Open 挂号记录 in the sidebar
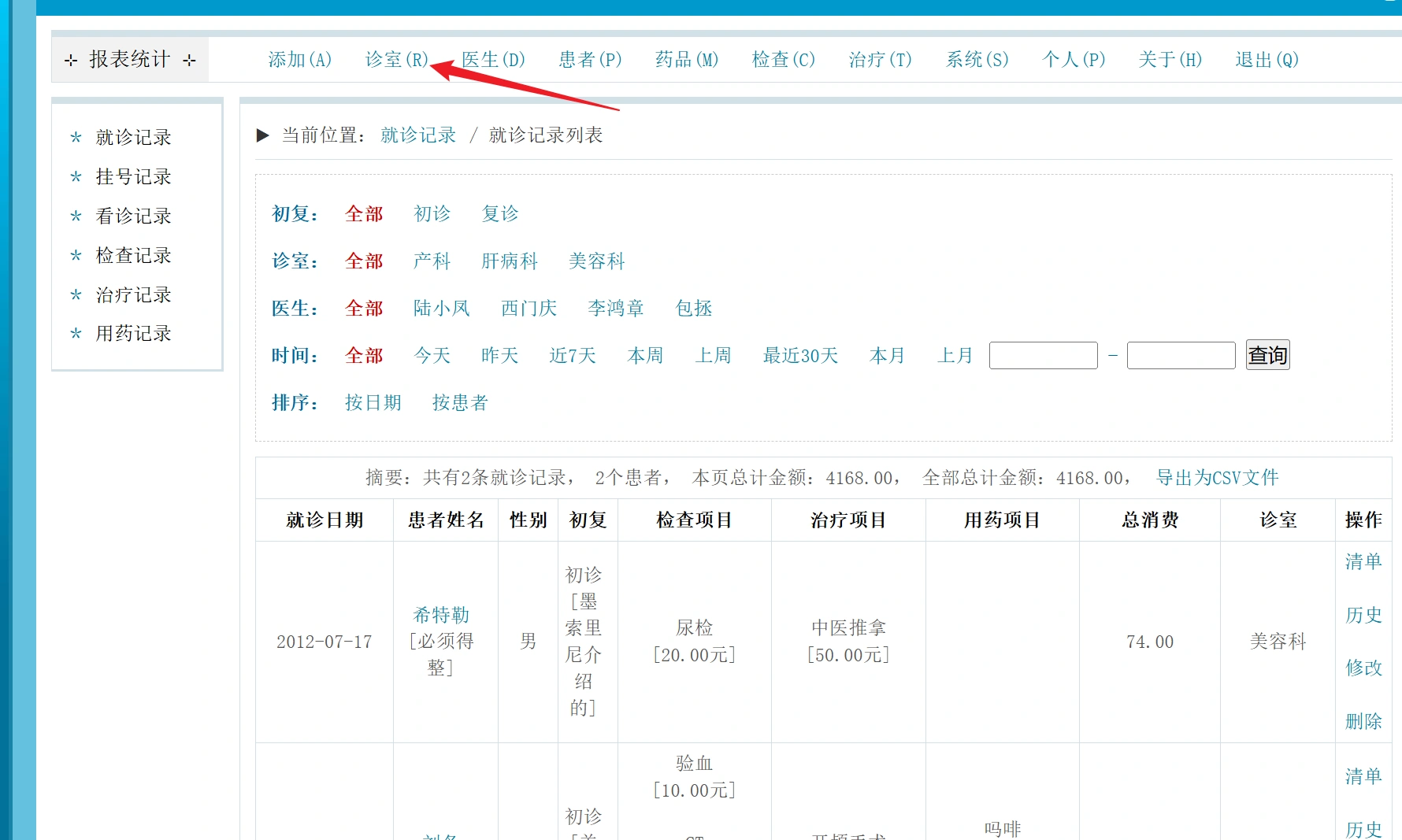This screenshot has width=1402, height=840. click(x=133, y=177)
